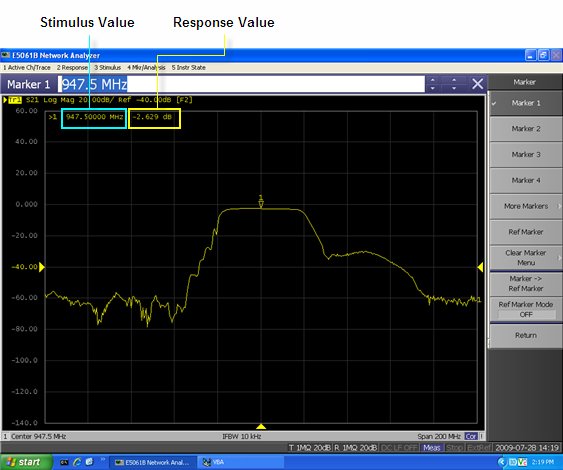
Task: Click the IFBW 10 kHz status text
Action: (242, 437)
